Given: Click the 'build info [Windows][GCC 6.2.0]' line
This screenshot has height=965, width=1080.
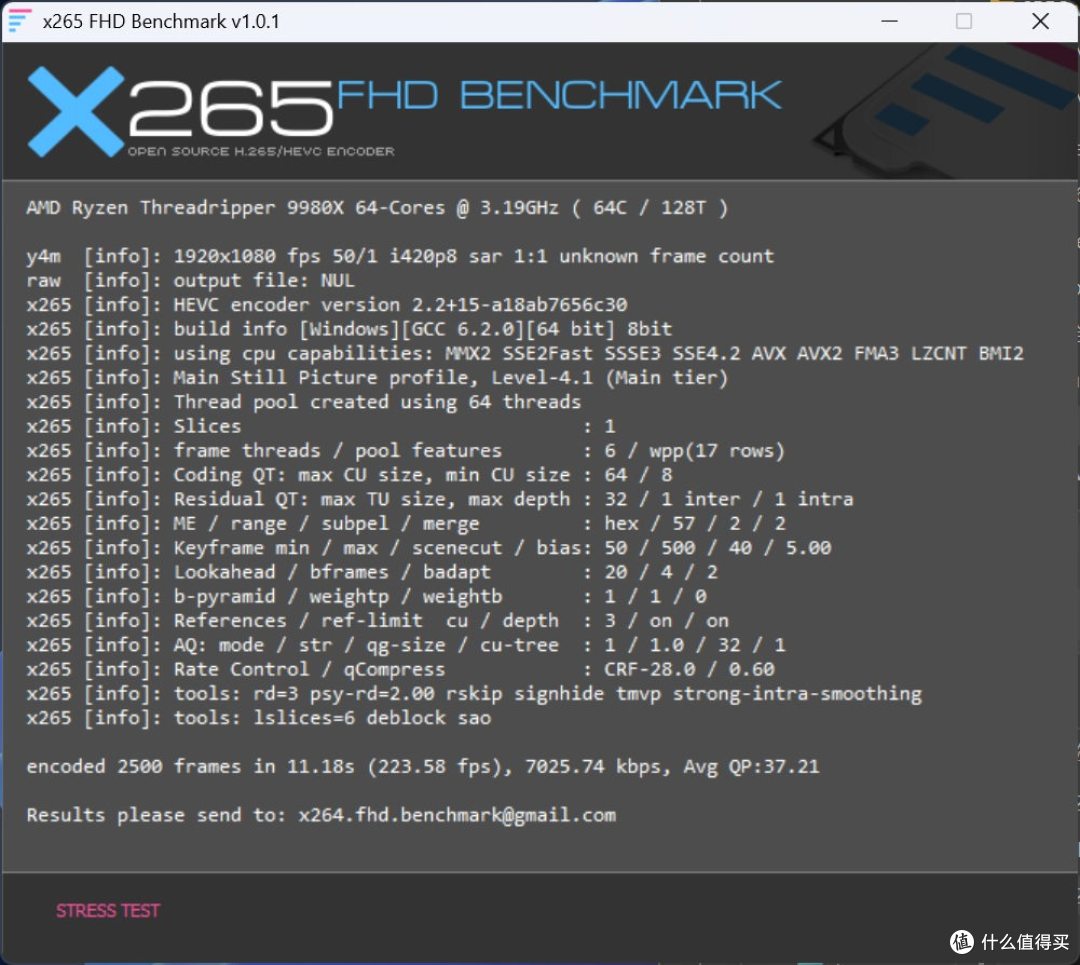Looking at the screenshot, I should pos(349,329).
